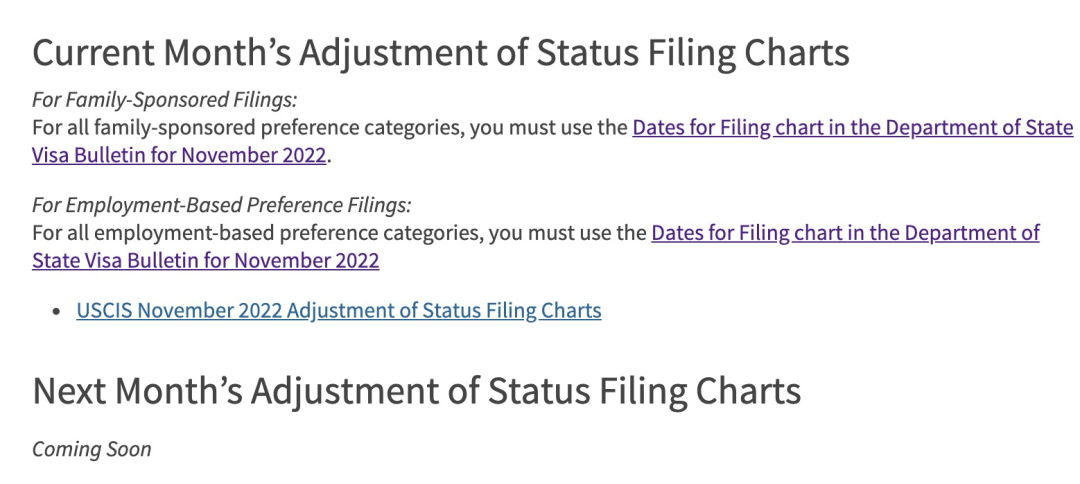
Task: Click the 'For Family-Sponsored Filings:' italic label
Action: pos(165,101)
